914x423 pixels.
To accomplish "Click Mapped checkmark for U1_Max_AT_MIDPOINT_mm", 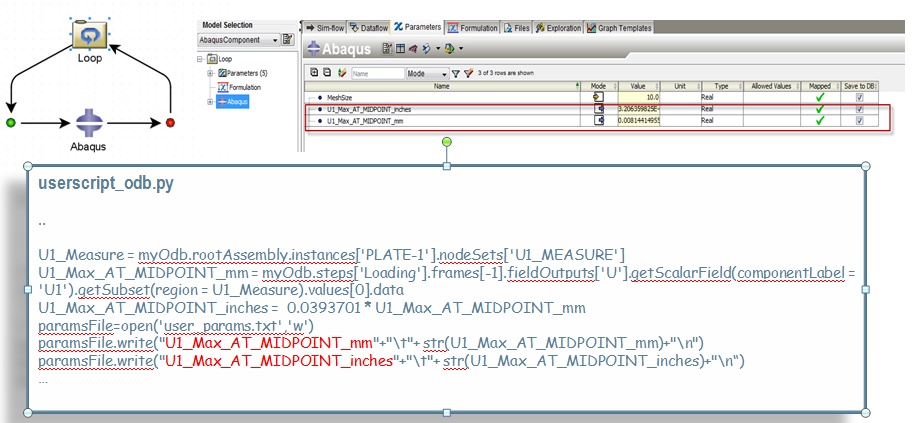I will pyautogui.click(x=820, y=121).
